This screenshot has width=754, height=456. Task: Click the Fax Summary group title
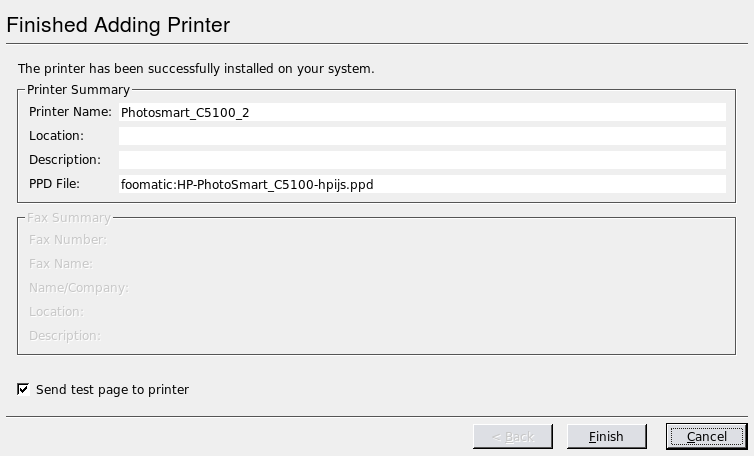[x=69, y=218]
